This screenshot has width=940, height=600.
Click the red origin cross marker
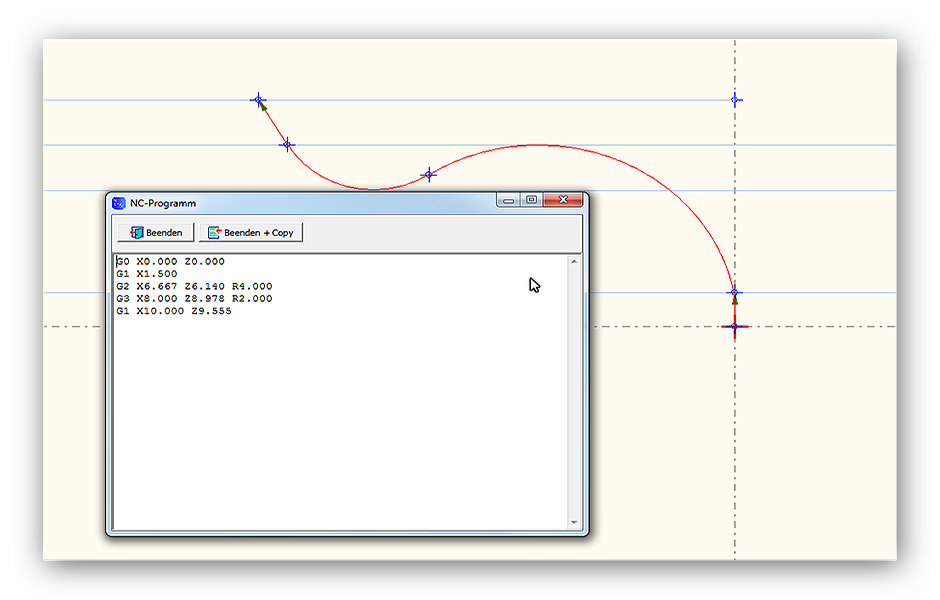[x=734, y=326]
